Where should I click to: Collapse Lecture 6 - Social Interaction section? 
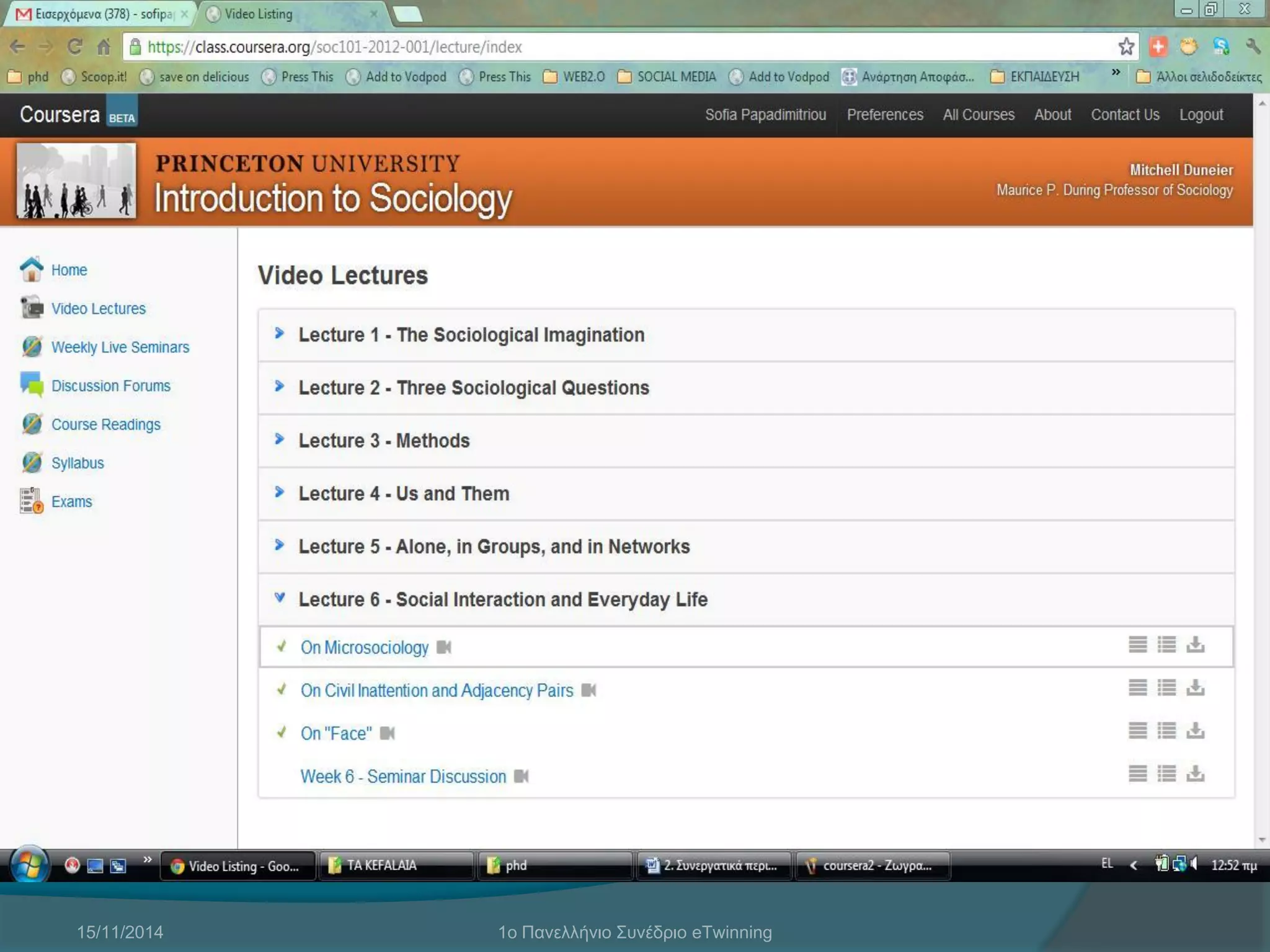click(502, 599)
